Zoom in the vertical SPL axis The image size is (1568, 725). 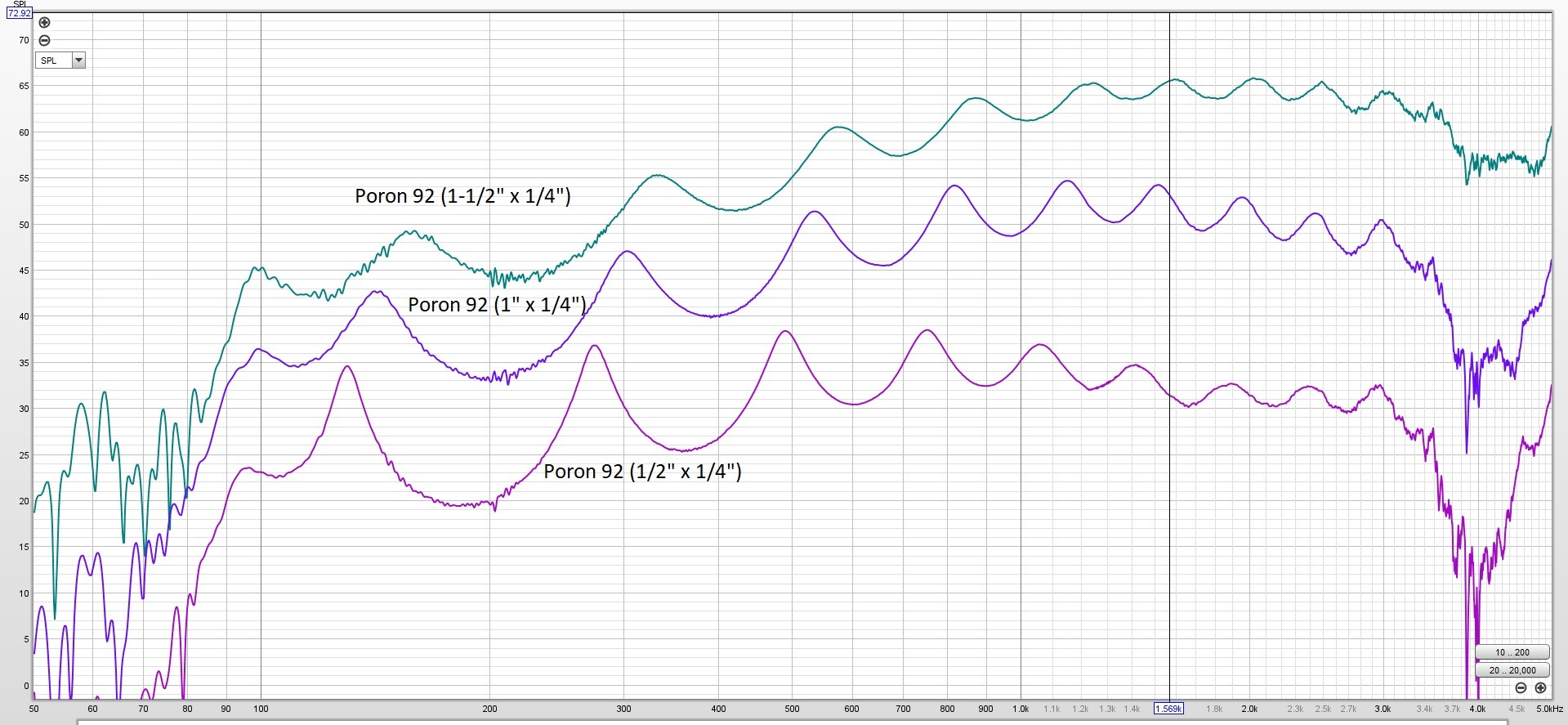45,23
